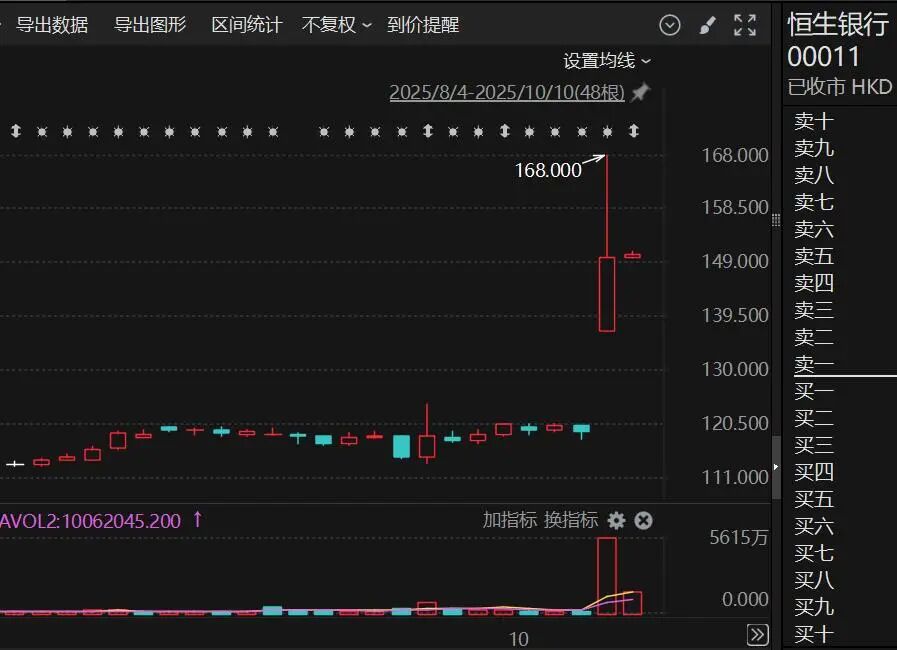
Task: Click 区间统计 in the top toolbar
Action: click(246, 25)
